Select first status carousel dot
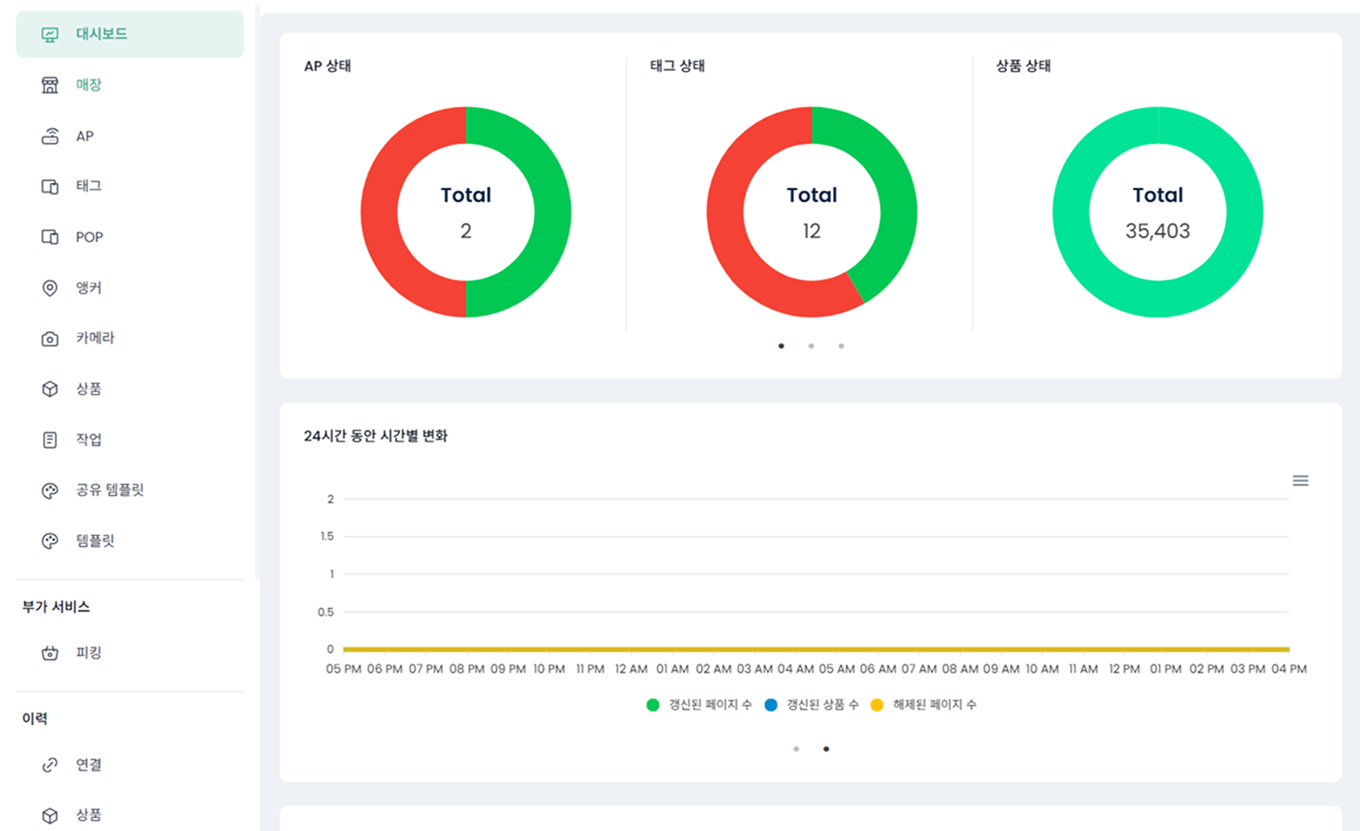This screenshot has width=1360, height=831. [781, 346]
